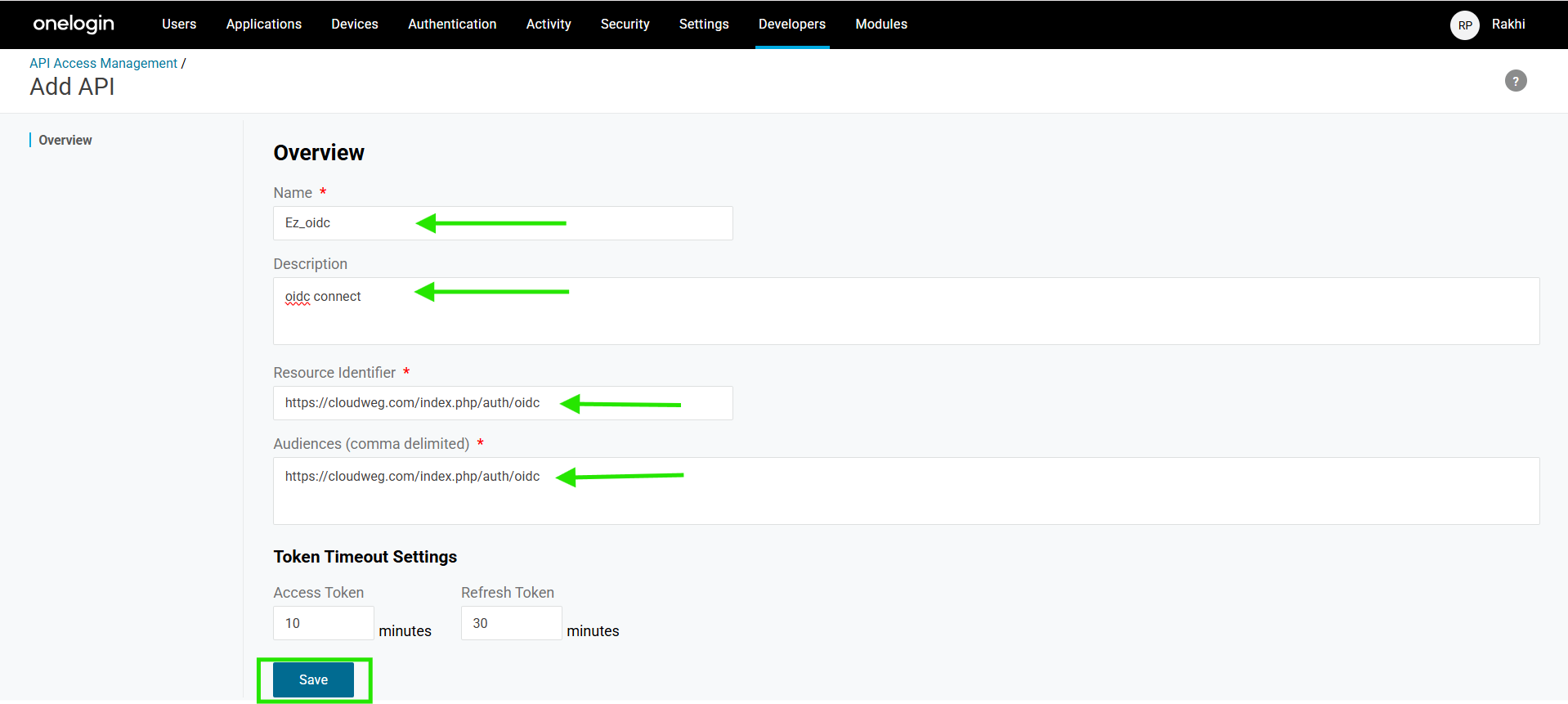Click the Overview section heading

319,153
